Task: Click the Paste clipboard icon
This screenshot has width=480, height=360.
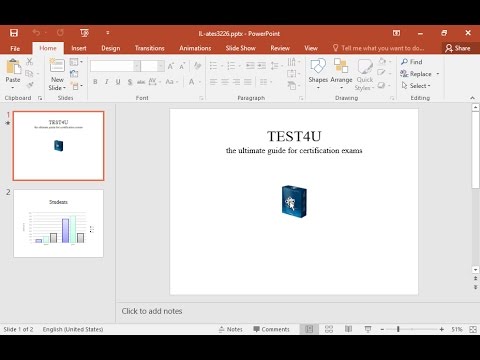Action: [13, 66]
